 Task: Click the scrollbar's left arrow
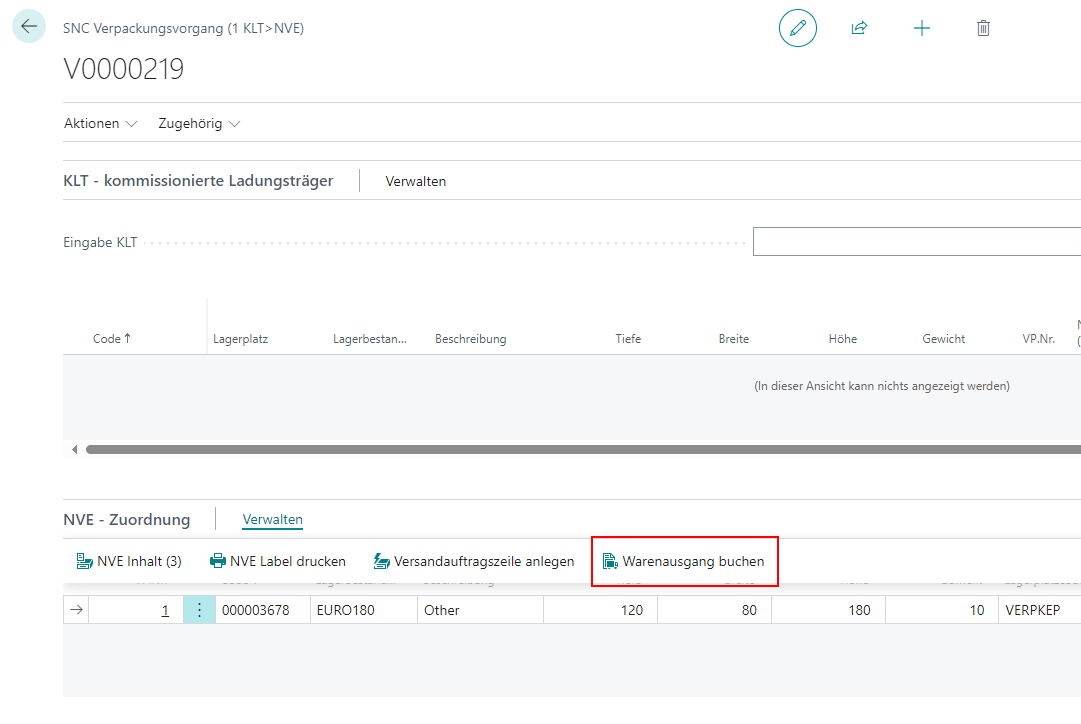[74, 450]
